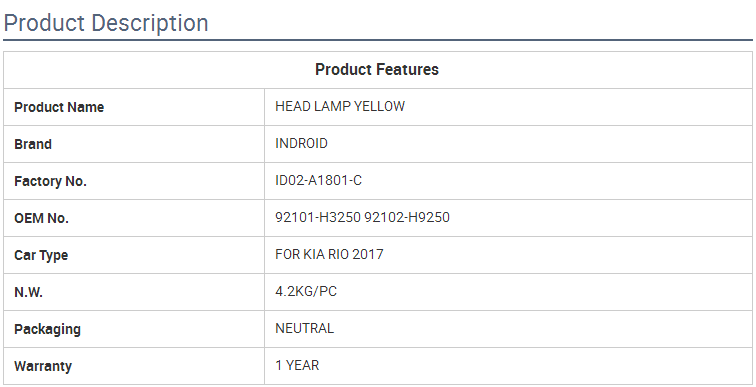Select OEM number 92101-H3250
This screenshot has height=387, width=756.
[318, 217]
